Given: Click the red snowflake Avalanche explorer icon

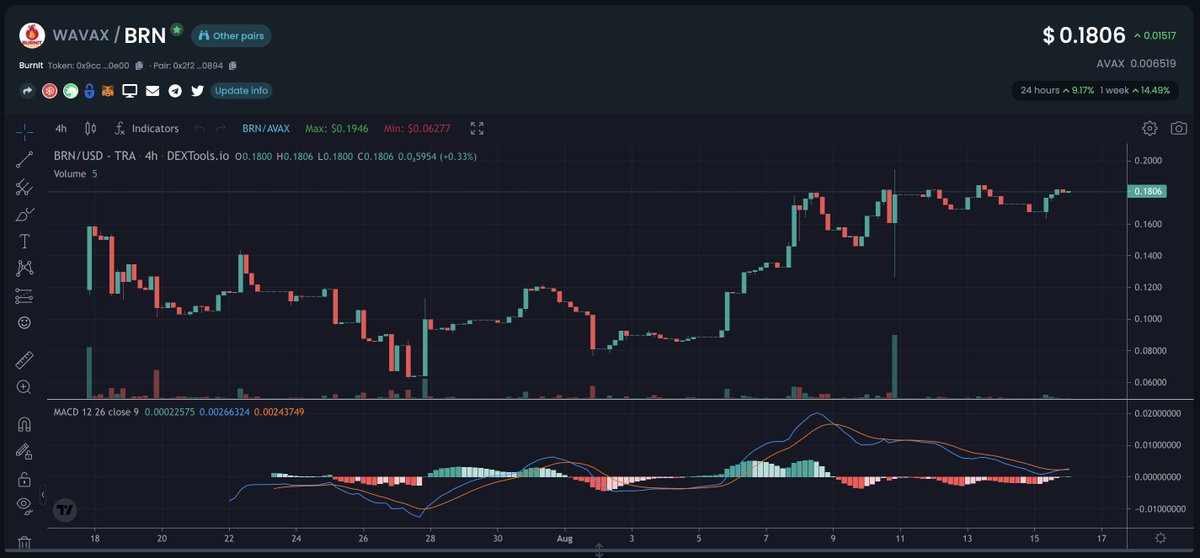Looking at the screenshot, I should [49, 91].
